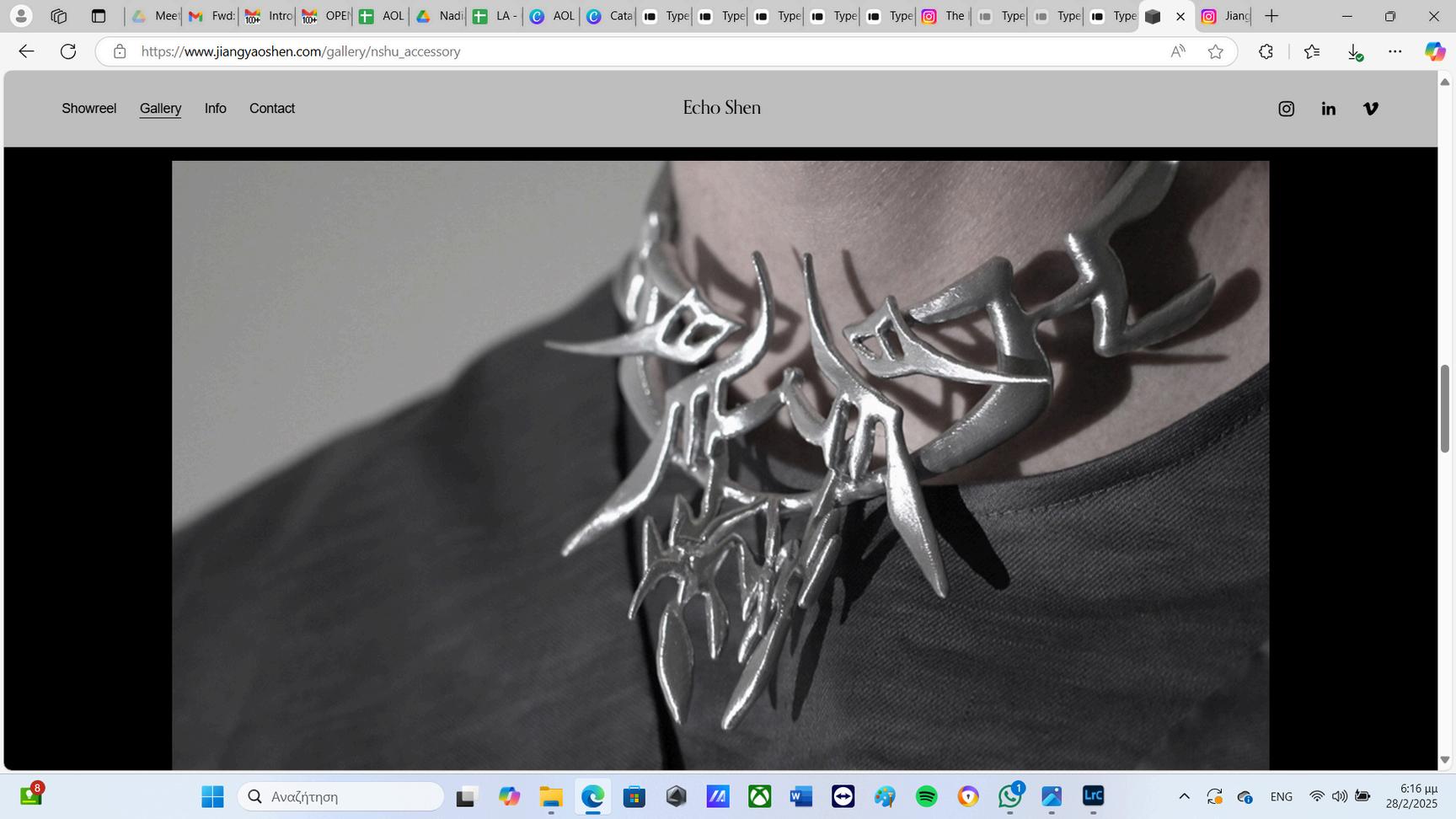Open the Windows Start menu
This screenshot has width=1456, height=819.
point(212,796)
